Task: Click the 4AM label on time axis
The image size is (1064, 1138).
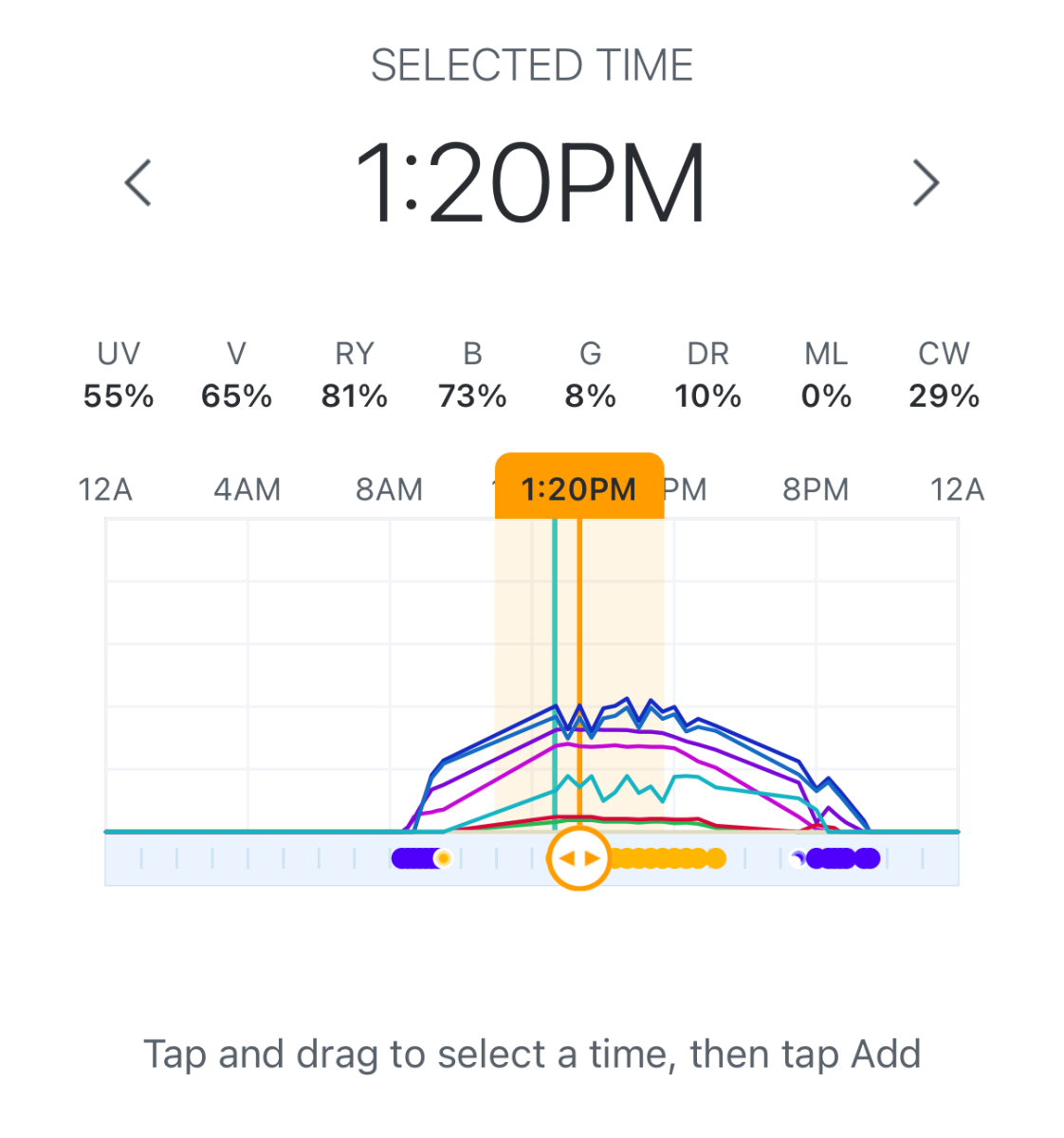Action: click(x=248, y=489)
